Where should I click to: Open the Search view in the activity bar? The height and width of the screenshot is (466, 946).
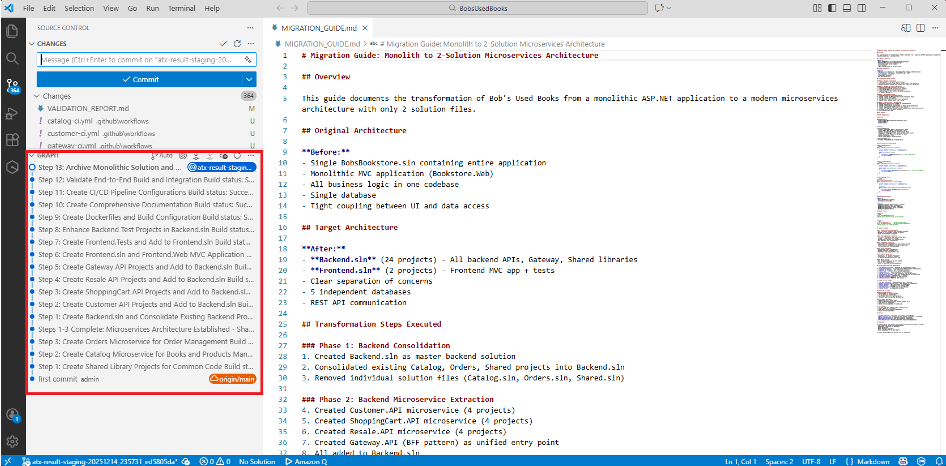(x=12, y=58)
